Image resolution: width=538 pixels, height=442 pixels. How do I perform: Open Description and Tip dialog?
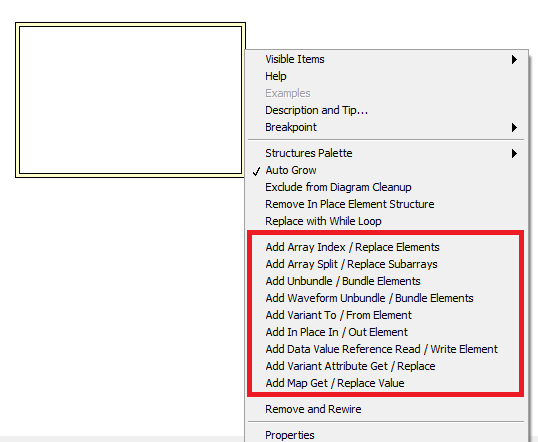click(386, 110)
